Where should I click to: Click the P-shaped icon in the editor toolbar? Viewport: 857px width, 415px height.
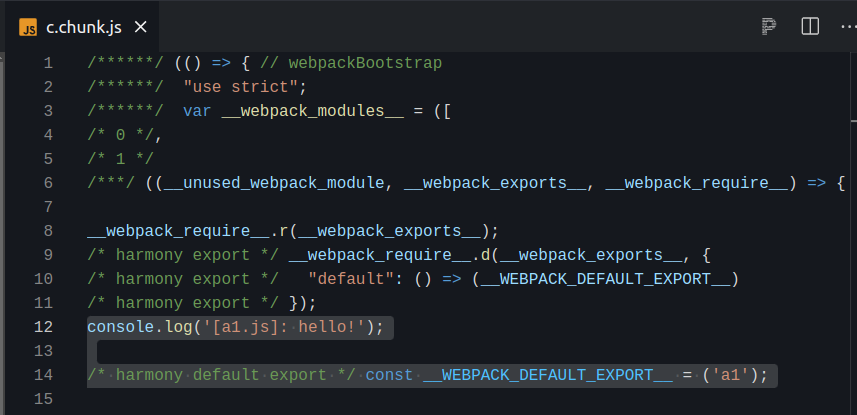[x=769, y=26]
